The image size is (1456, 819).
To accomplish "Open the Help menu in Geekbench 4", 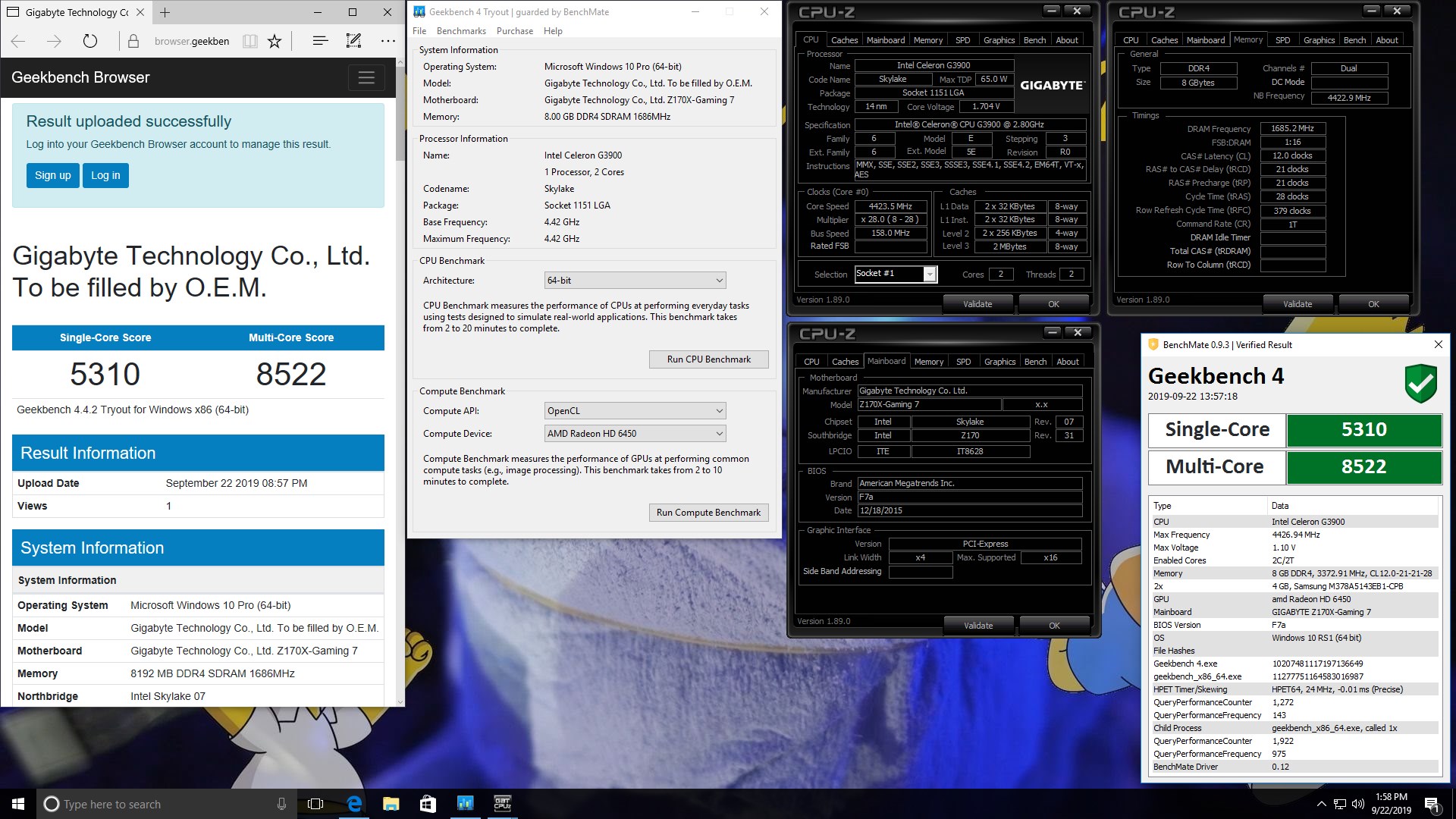I will pyautogui.click(x=553, y=31).
